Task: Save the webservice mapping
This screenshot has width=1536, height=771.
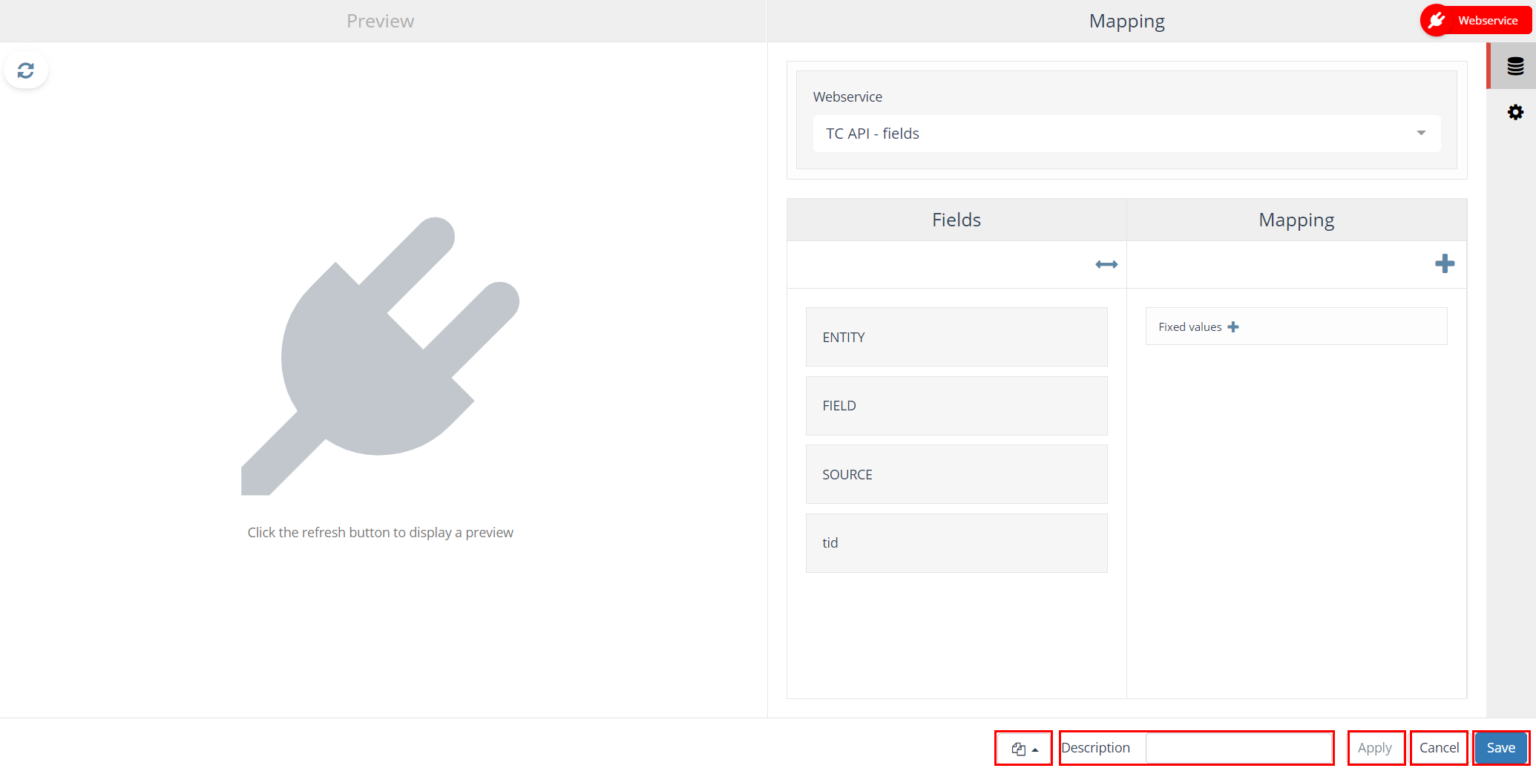Action: [1501, 748]
